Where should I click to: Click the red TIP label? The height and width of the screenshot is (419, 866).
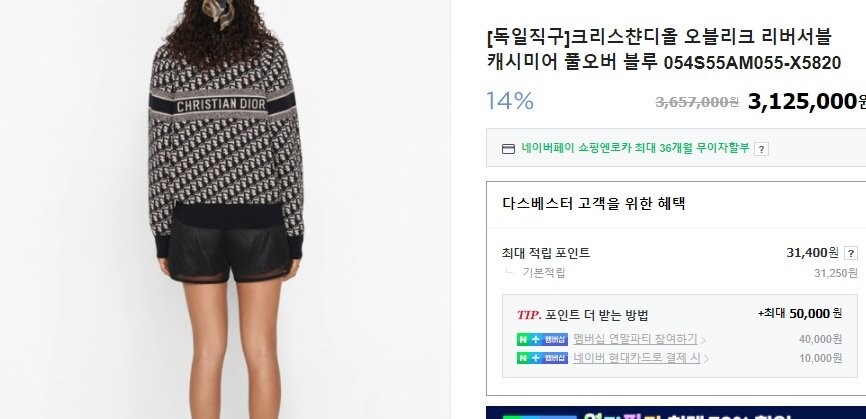pos(529,315)
